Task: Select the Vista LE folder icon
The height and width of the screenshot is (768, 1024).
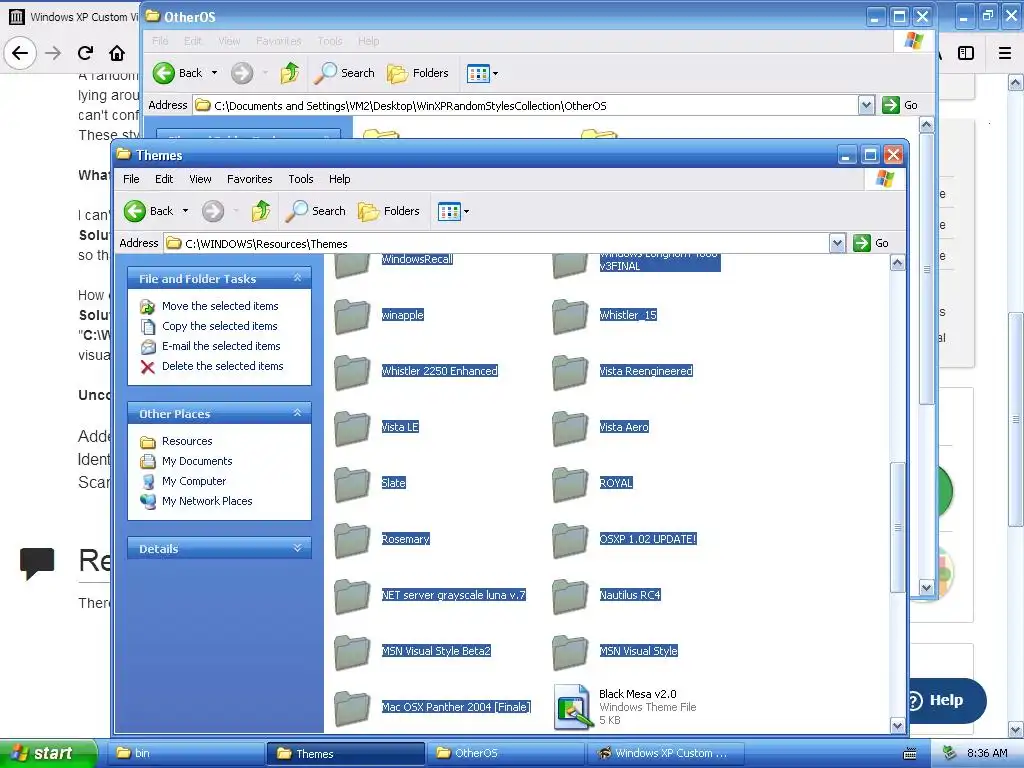Action: pyautogui.click(x=352, y=429)
